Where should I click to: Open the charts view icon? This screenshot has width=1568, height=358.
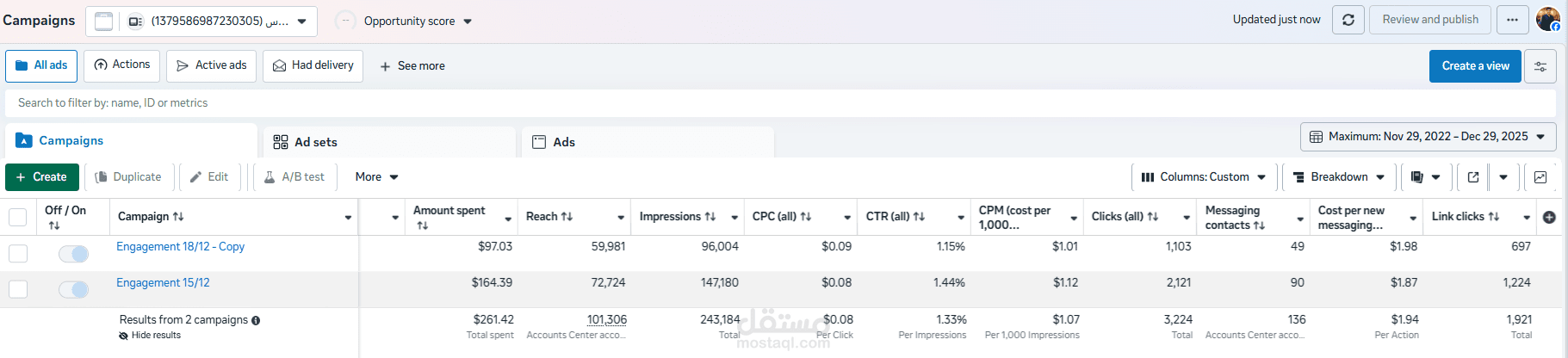[x=1540, y=177]
